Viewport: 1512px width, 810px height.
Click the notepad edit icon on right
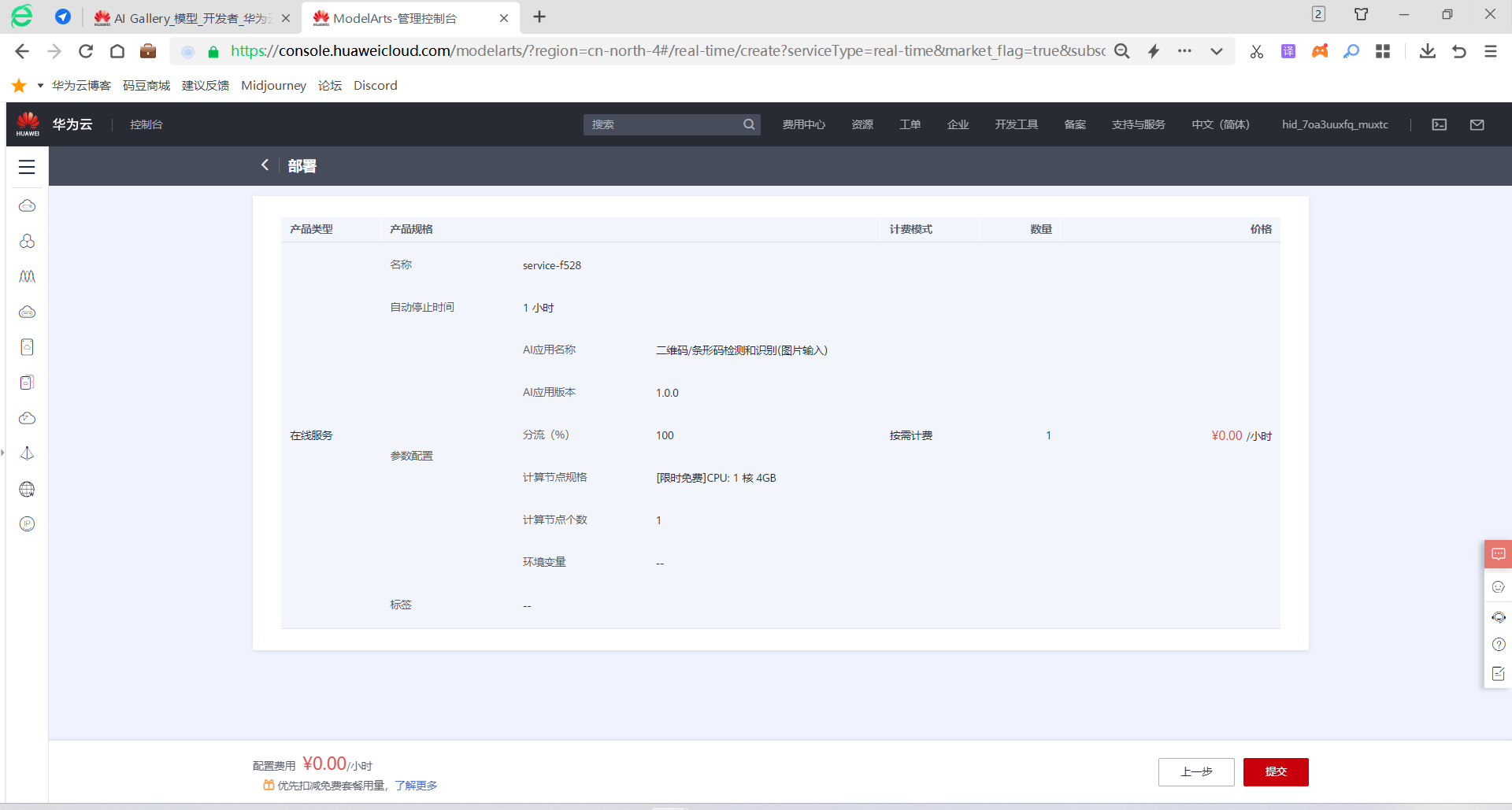pos(1498,674)
